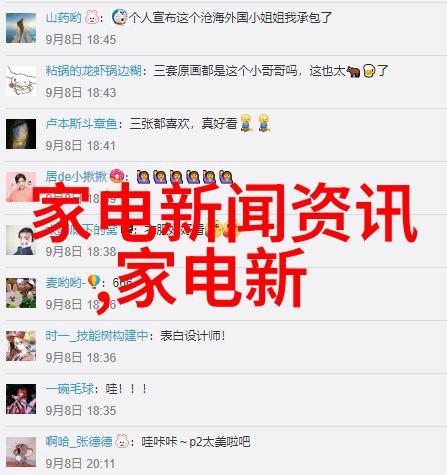Click the avatar beside 粘锅的龙虾锅边糊
Screen dimensions: 447x475
[21, 81]
